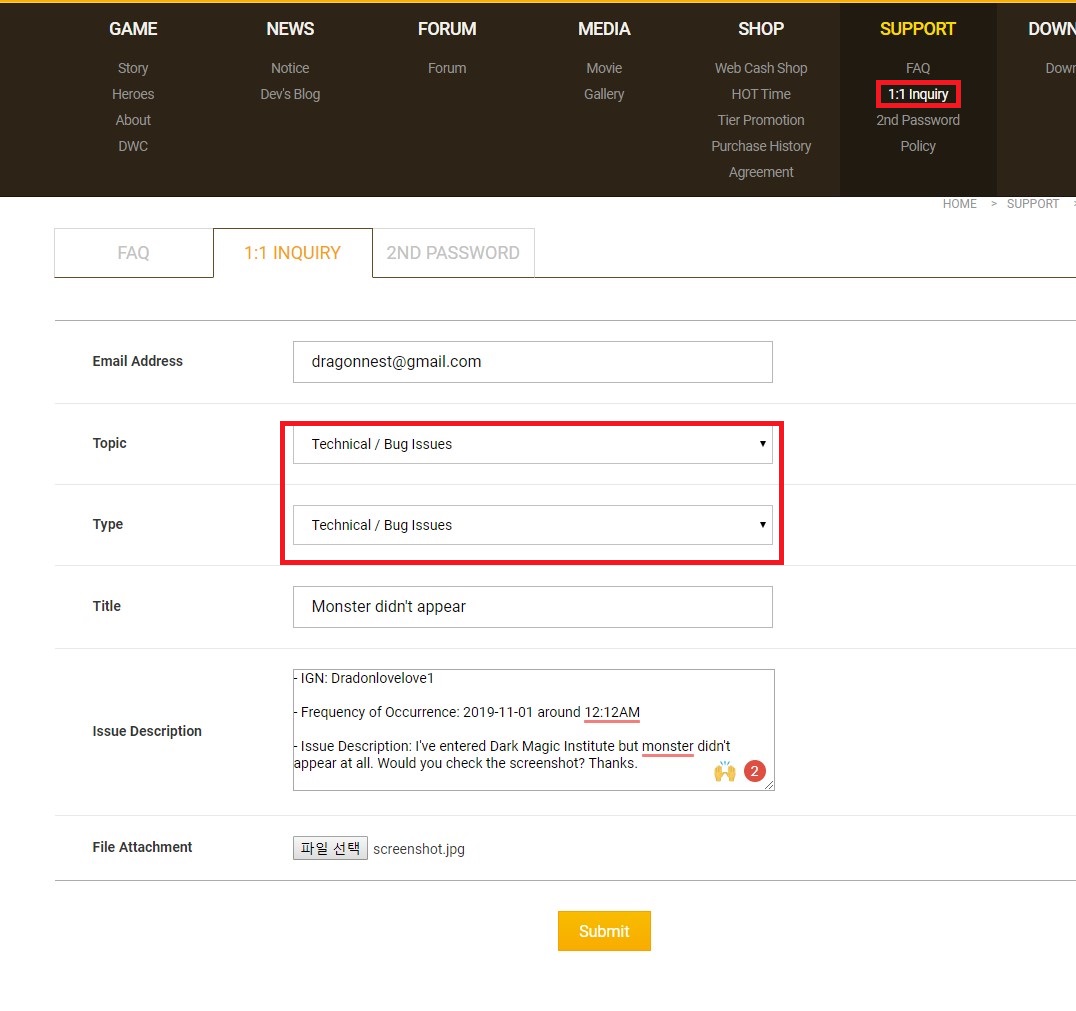Click the HOME breadcrumb link
The width and height of the screenshot is (1076, 1011).
point(959,204)
